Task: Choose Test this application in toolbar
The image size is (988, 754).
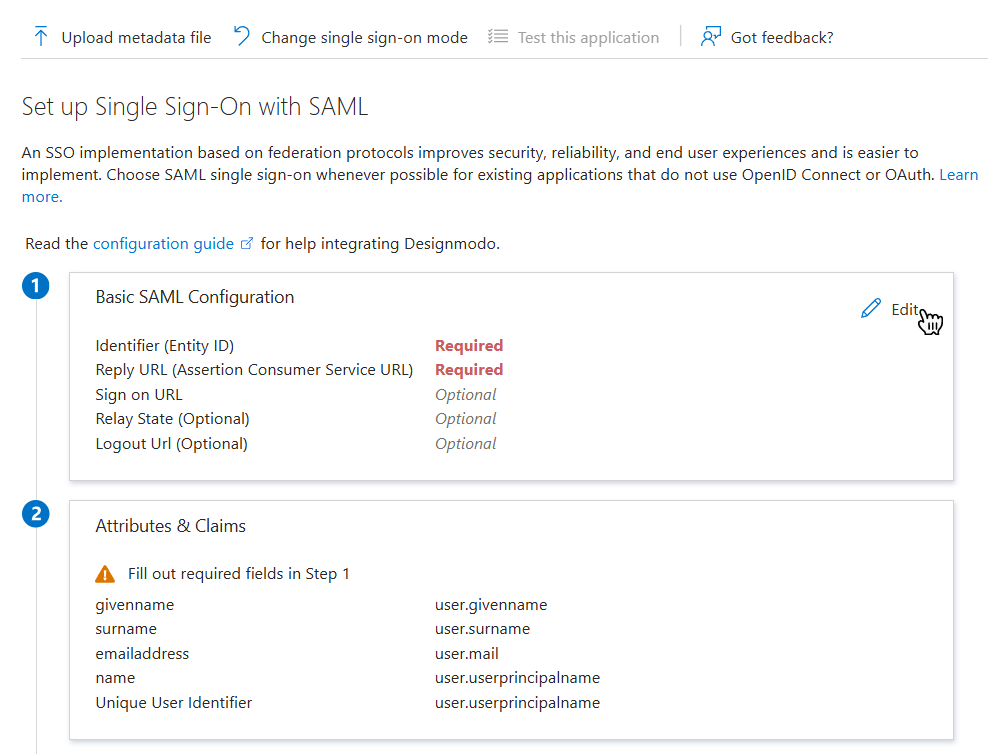Action: 588,38
